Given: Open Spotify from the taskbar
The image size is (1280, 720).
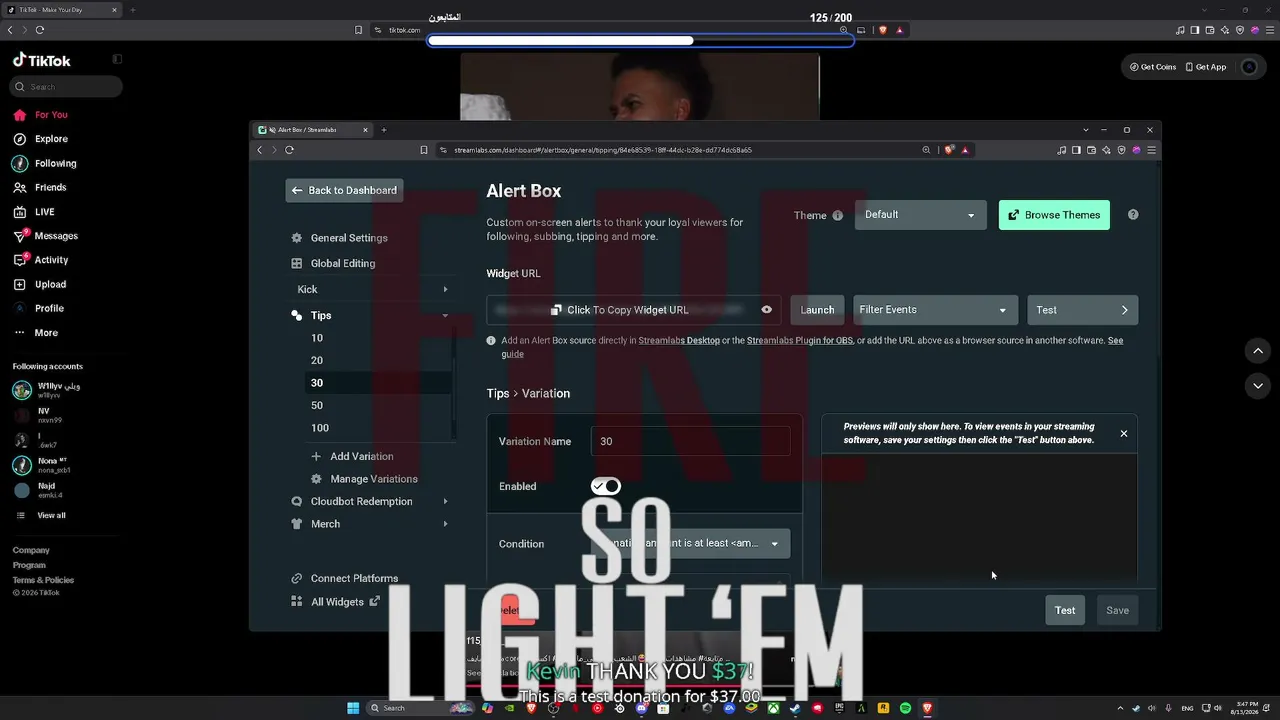Looking at the screenshot, I should pos(905,708).
